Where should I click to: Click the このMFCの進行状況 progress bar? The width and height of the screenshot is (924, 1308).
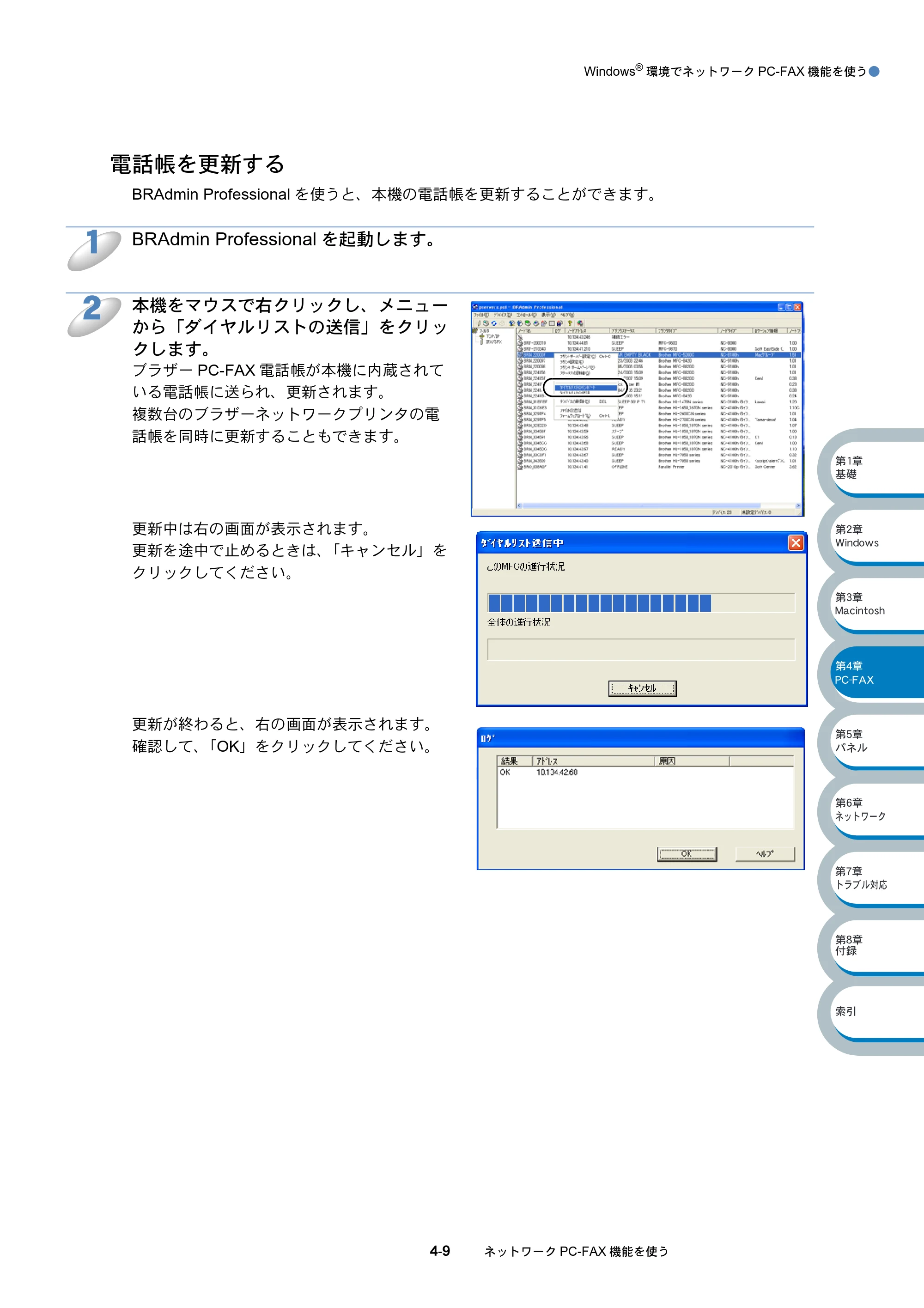coord(641,603)
